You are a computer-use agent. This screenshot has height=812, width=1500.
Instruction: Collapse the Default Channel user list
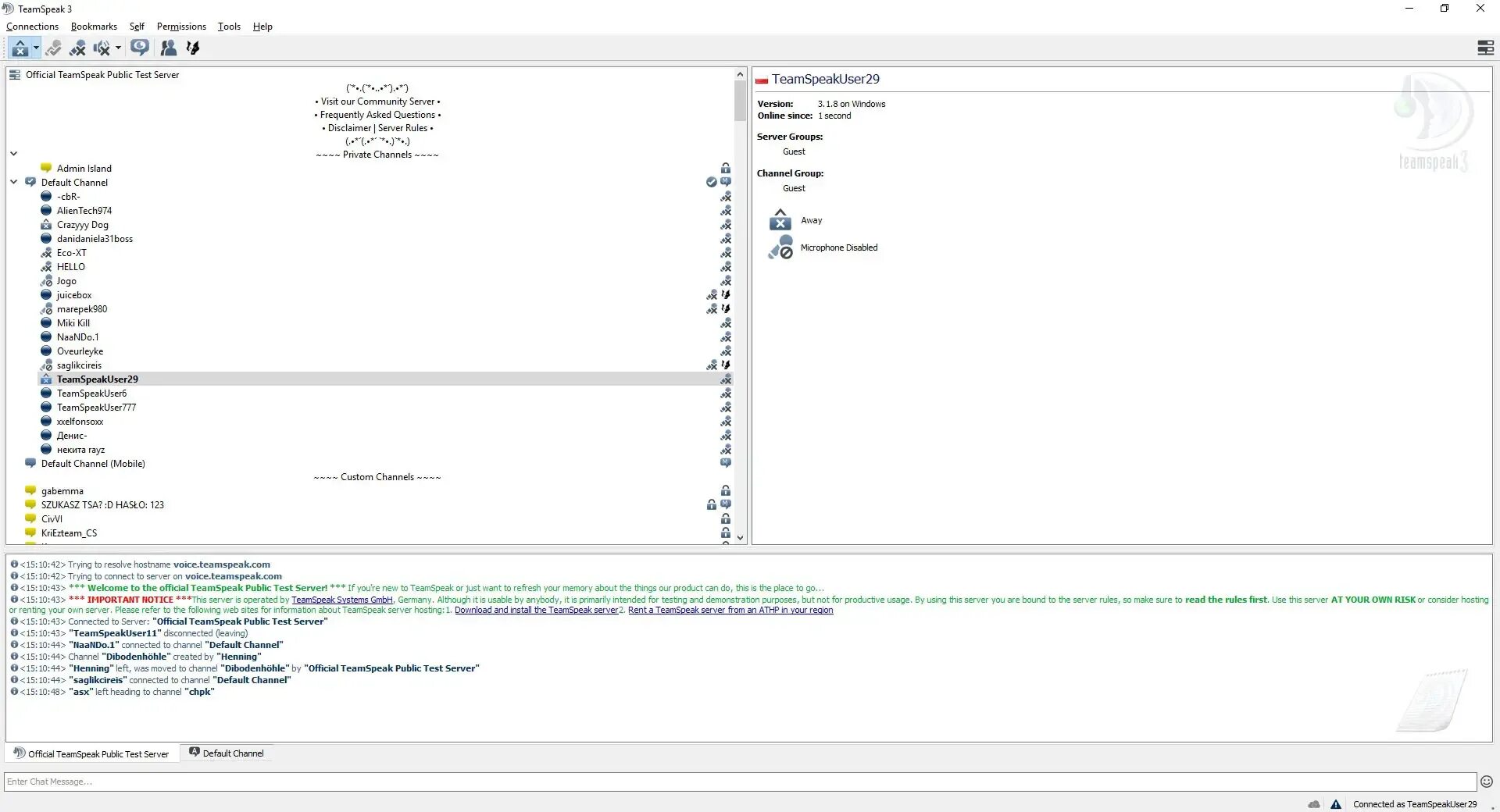click(14, 182)
